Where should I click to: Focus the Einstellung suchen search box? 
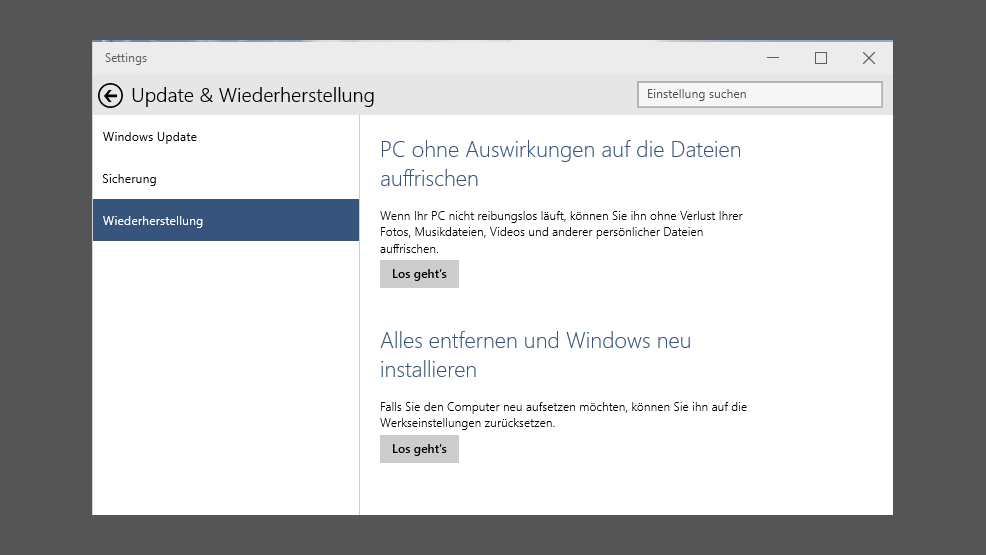760,94
